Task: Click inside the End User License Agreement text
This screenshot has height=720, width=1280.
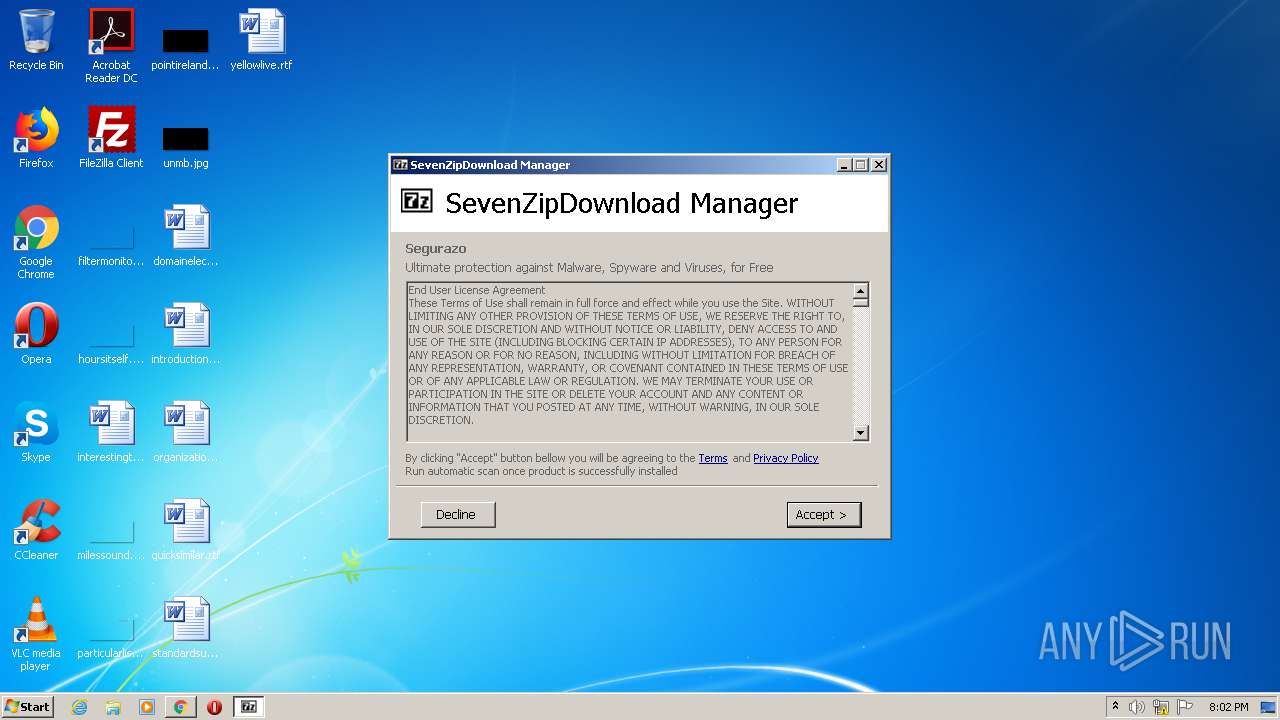Action: coord(629,361)
